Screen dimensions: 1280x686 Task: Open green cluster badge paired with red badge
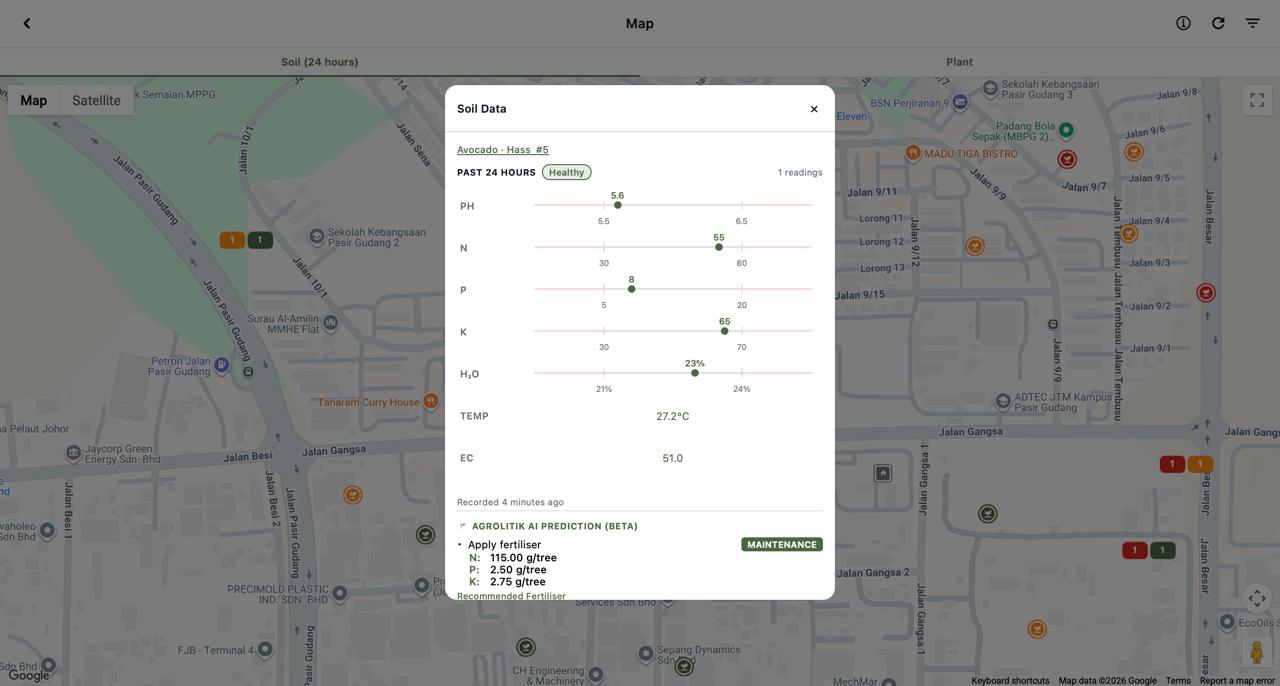[1162, 550]
